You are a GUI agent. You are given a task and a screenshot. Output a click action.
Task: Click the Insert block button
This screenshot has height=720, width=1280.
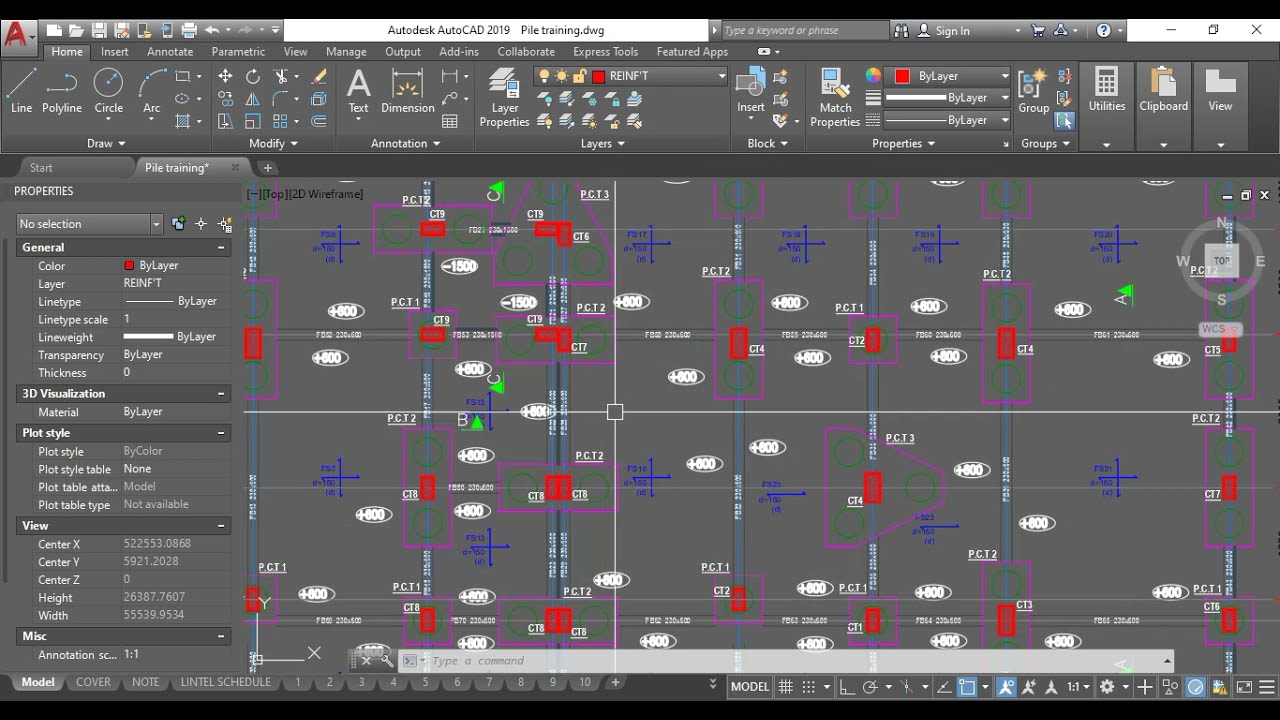pyautogui.click(x=751, y=91)
